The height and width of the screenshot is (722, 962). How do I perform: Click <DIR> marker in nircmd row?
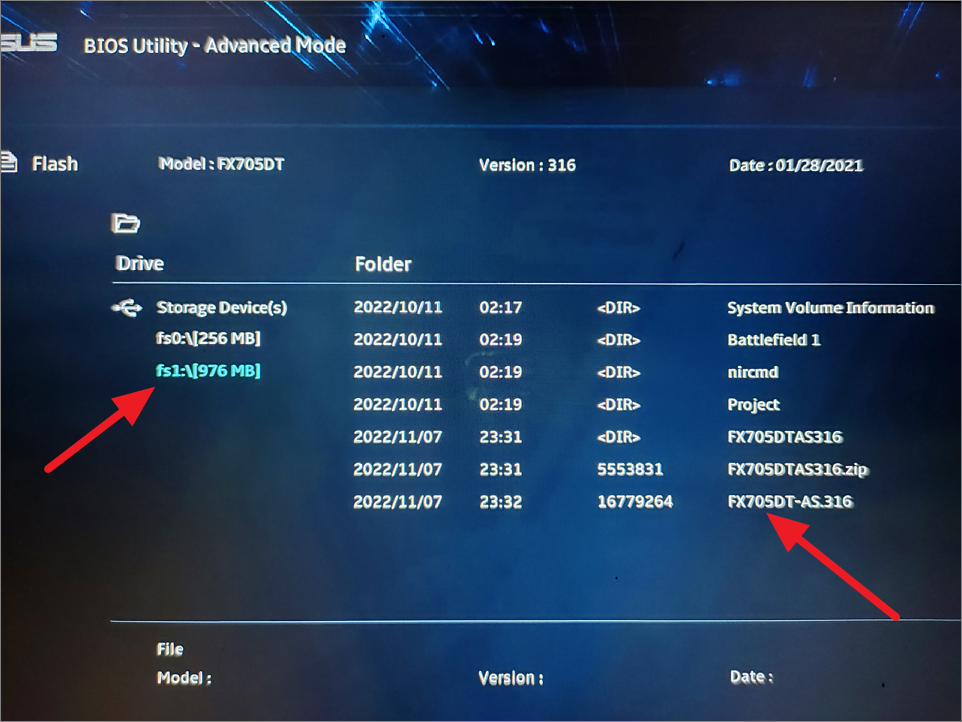(618, 372)
